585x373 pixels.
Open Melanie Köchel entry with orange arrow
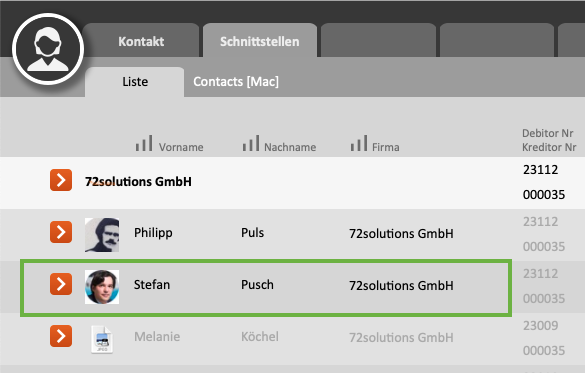61,336
